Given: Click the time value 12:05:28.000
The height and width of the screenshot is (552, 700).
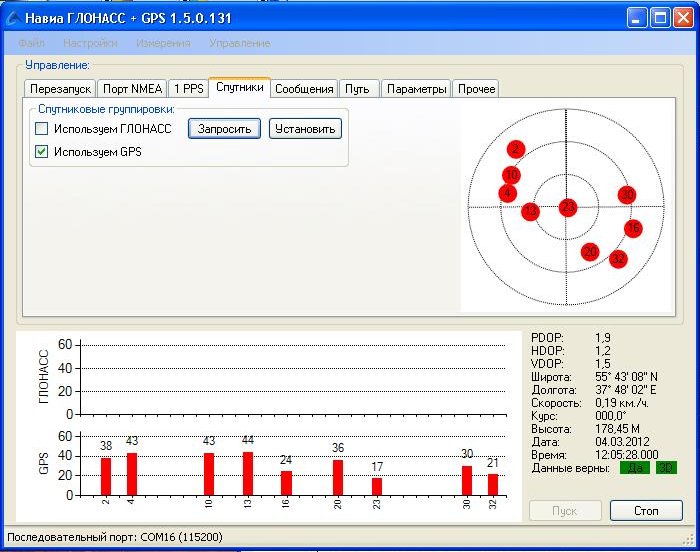Looking at the screenshot, I should pyautogui.click(x=626, y=455).
